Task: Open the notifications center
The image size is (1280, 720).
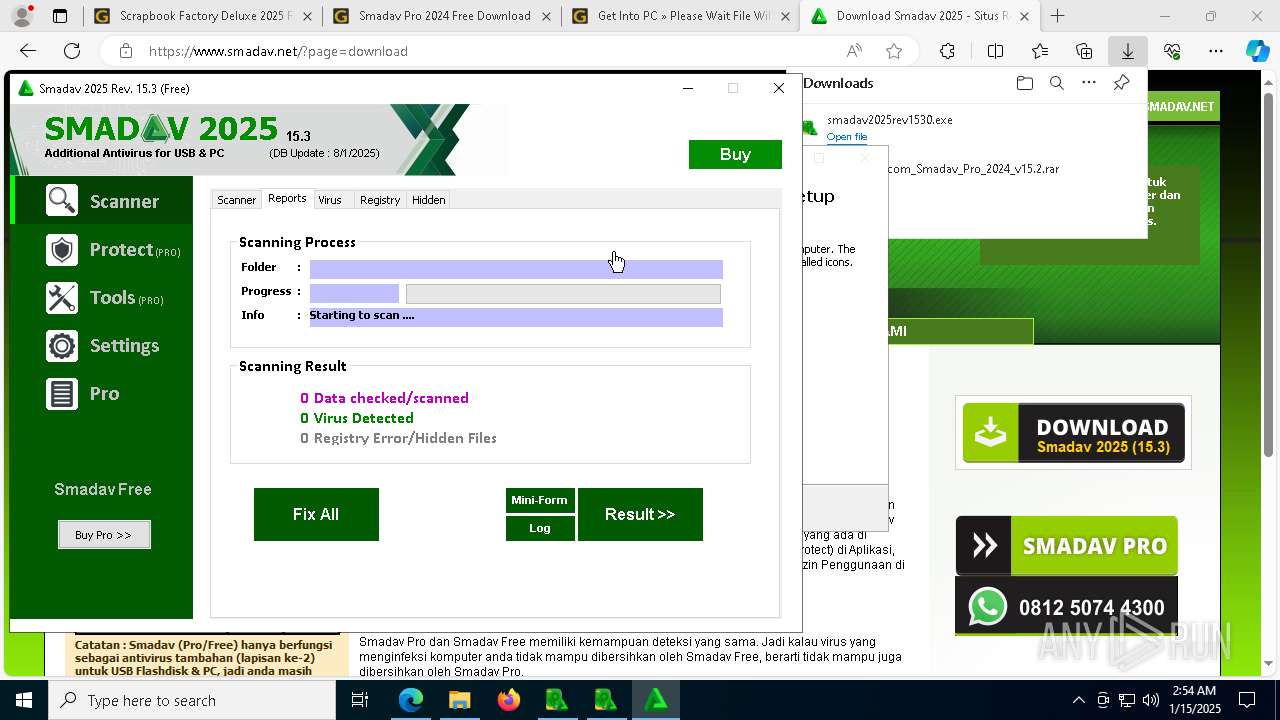Action: [1247, 700]
